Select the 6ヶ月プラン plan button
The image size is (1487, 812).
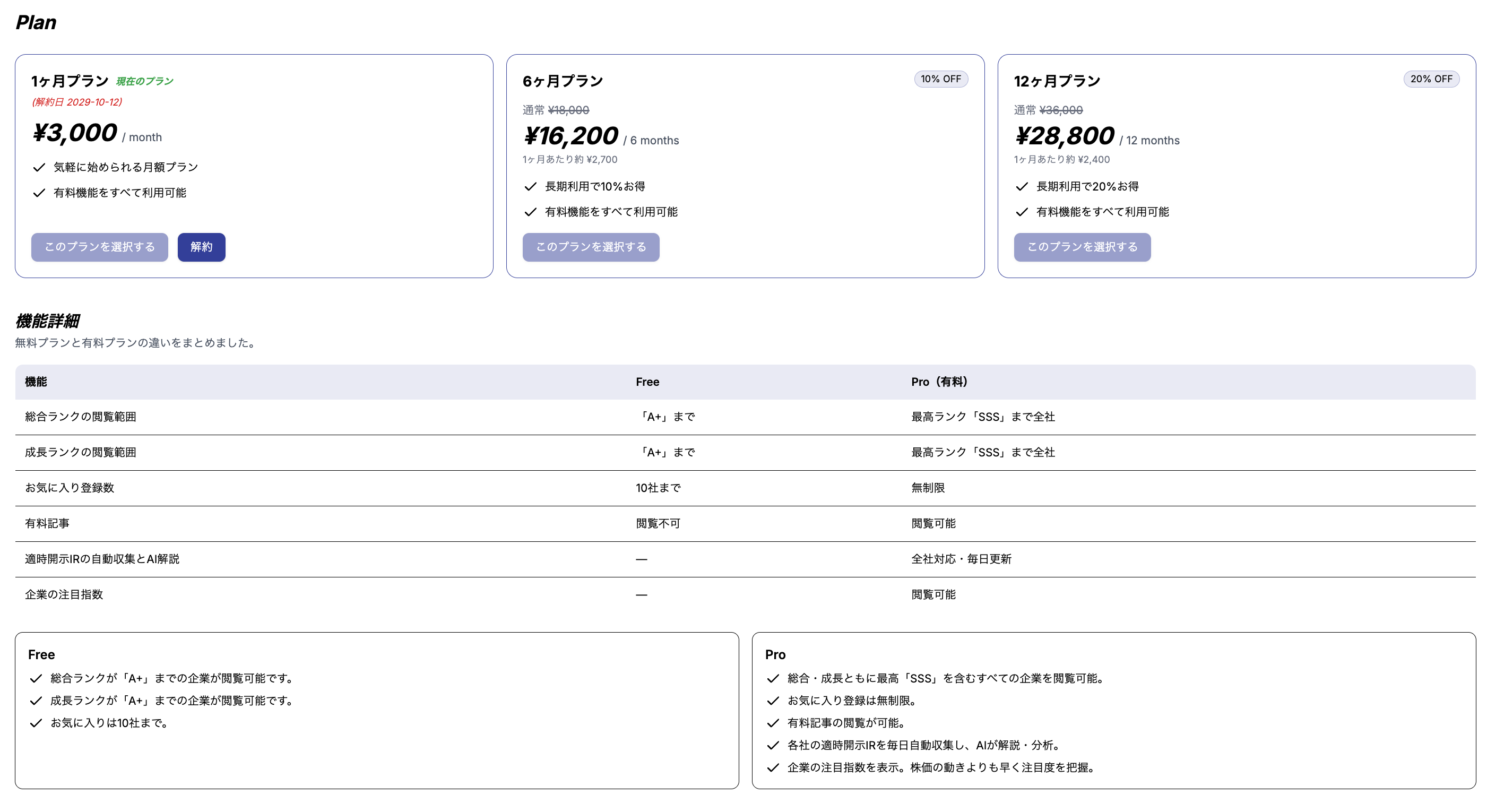click(x=591, y=247)
